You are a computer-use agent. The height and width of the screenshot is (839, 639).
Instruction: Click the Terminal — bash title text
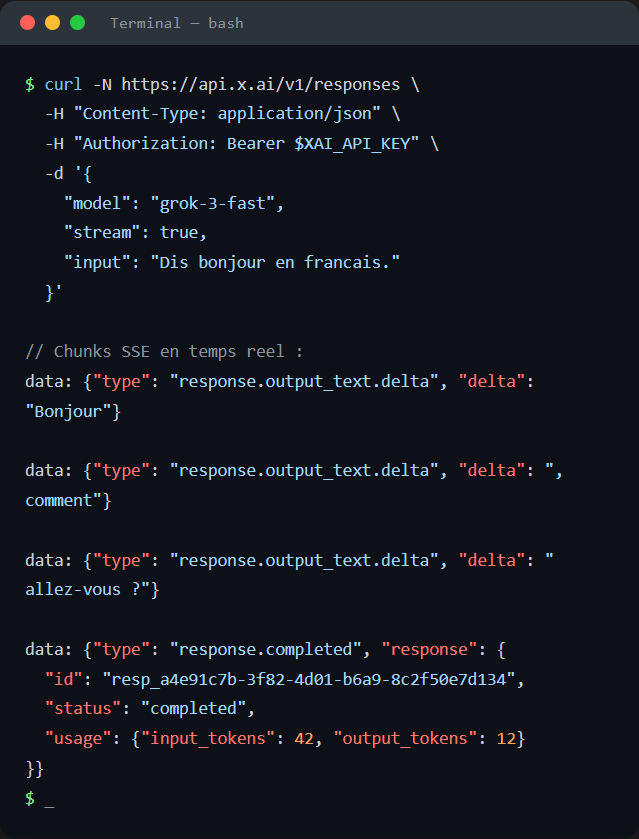177,23
